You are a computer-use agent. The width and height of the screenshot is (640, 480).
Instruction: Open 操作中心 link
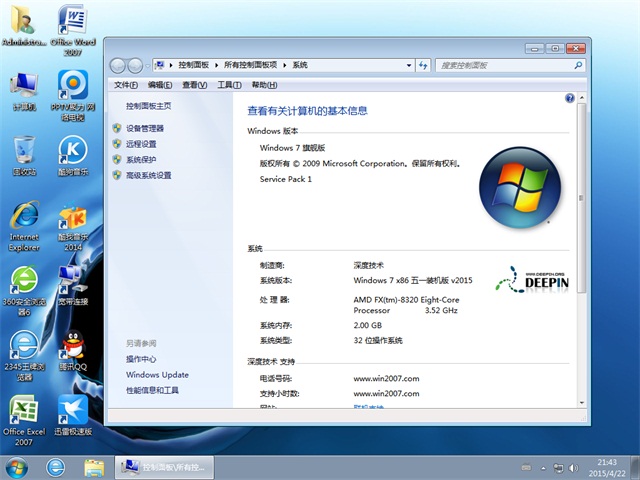141,359
